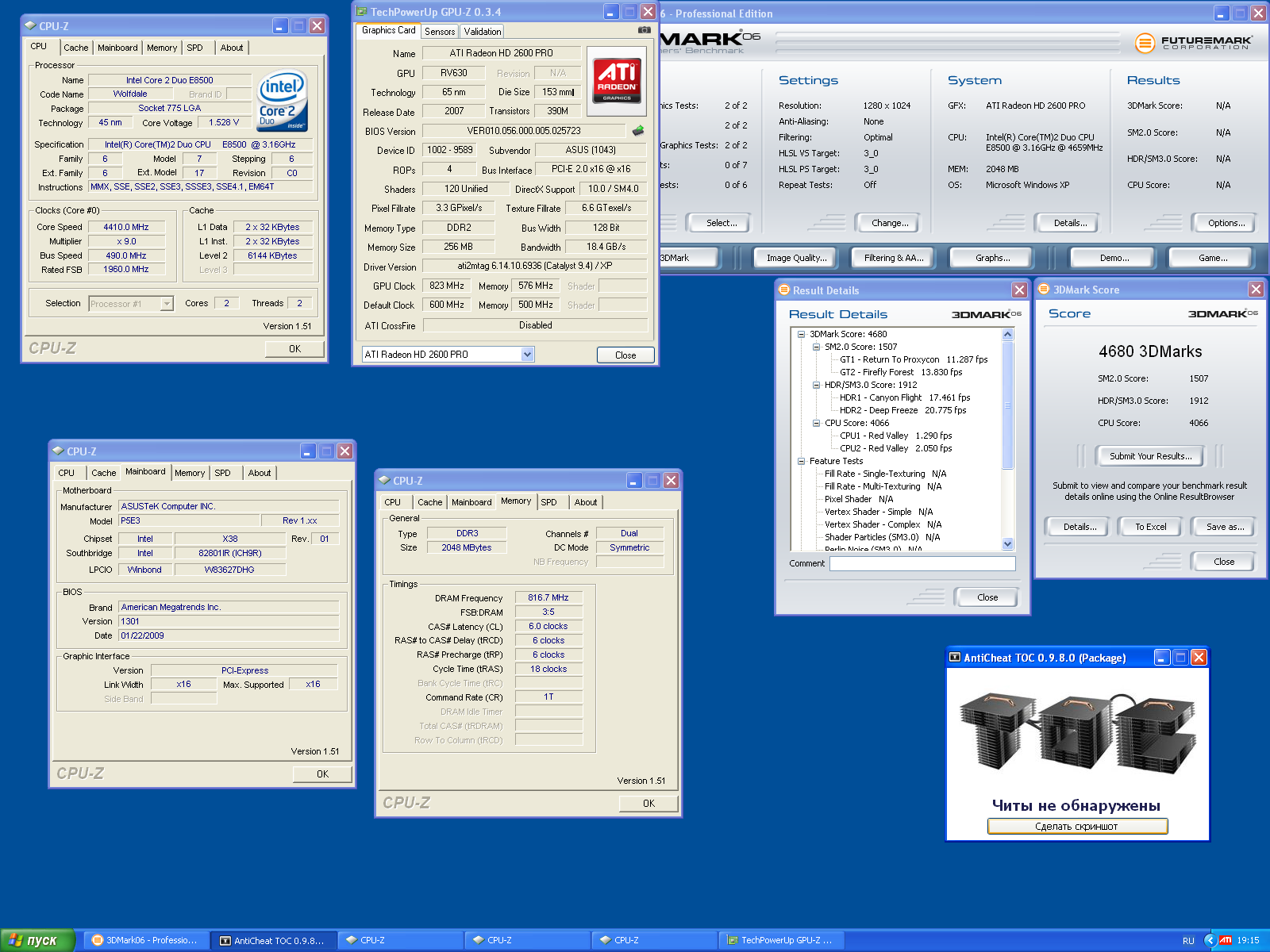Click the 3DMark Score window title icon
1270x952 pixels.
click(1044, 289)
